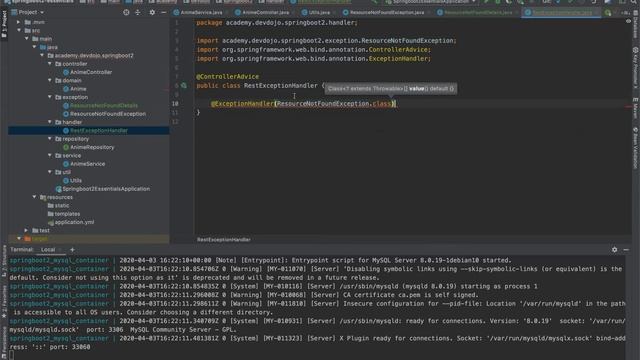640x360 pixels.
Task: Select the templates folder under resources
Action: coord(67,214)
